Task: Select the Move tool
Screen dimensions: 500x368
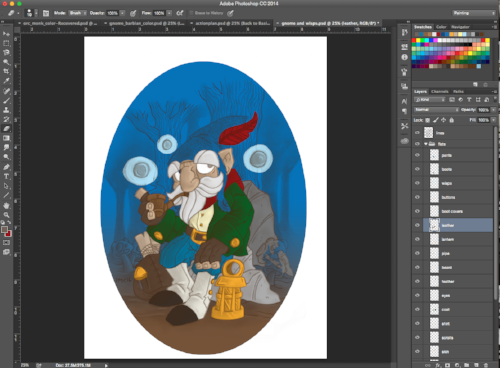Action: [6, 34]
